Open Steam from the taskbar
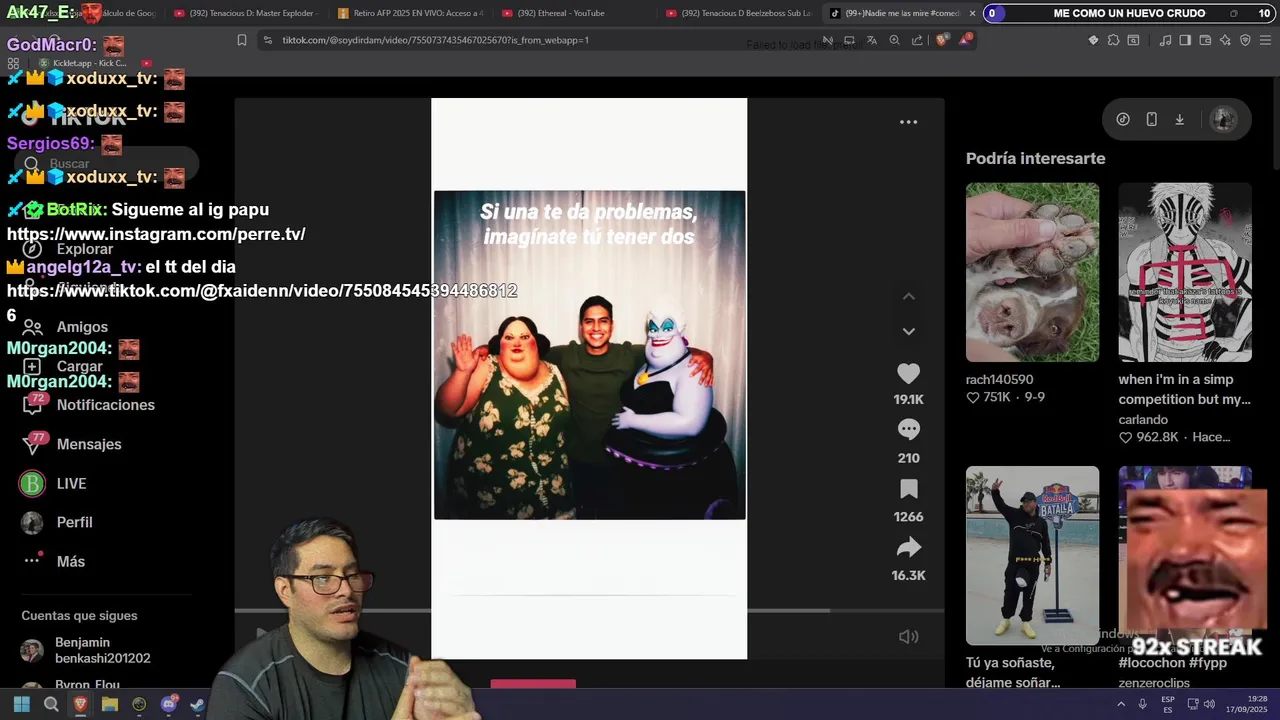1280x720 pixels. [197, 704]
